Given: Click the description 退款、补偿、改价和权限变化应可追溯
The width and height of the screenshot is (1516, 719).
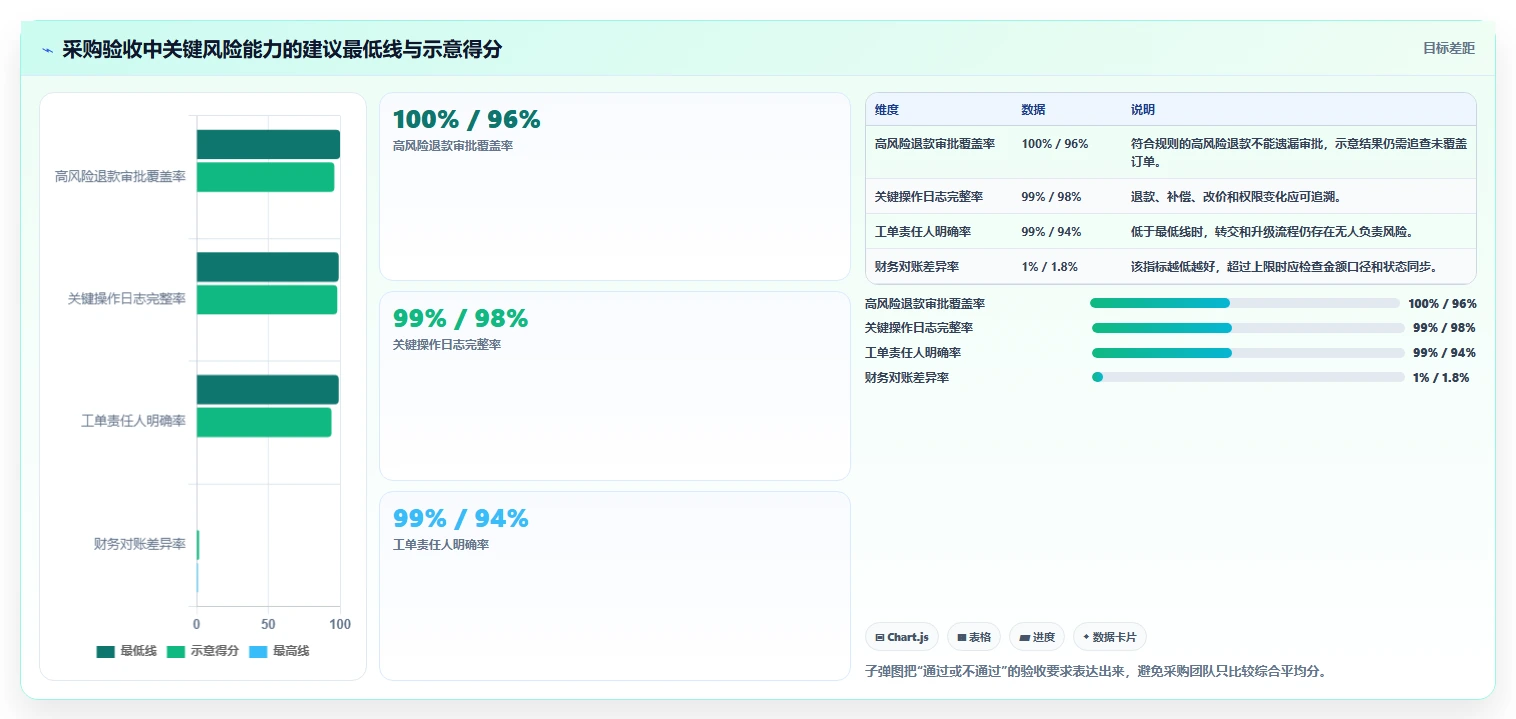Looking at the screenshot, I should point(1236,197).
